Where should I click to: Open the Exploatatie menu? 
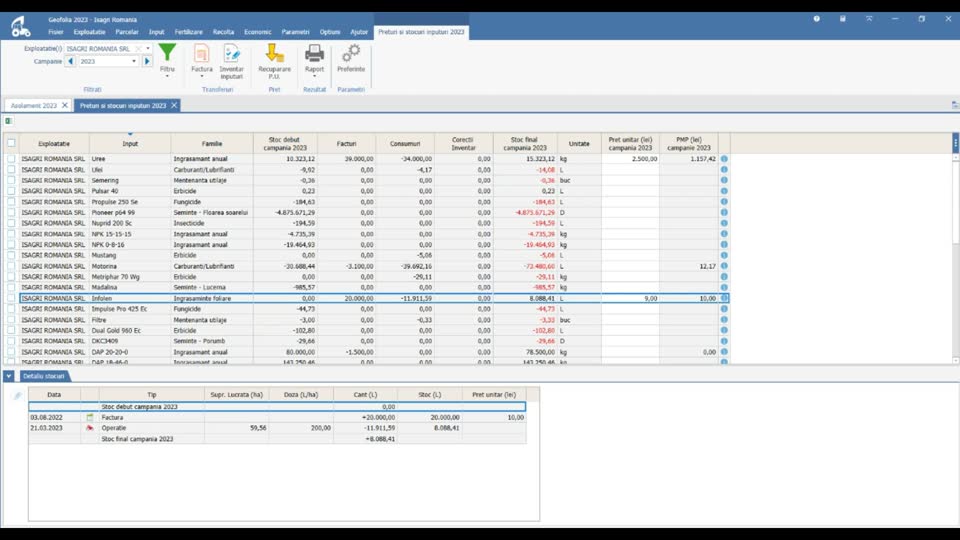[x=89, y=32]
